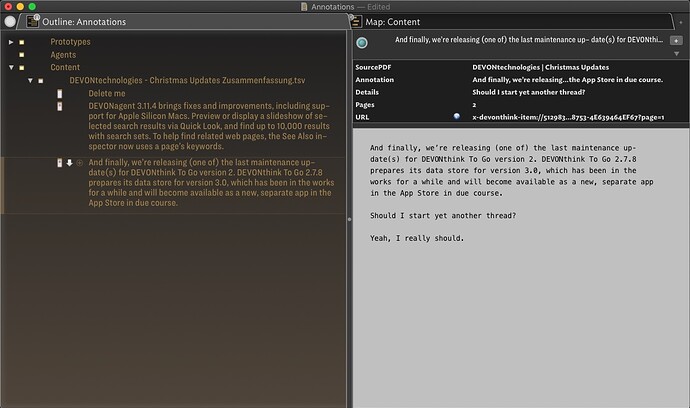
Task: Click the Annotation attribute label
Action: click(x=374, y=80)
